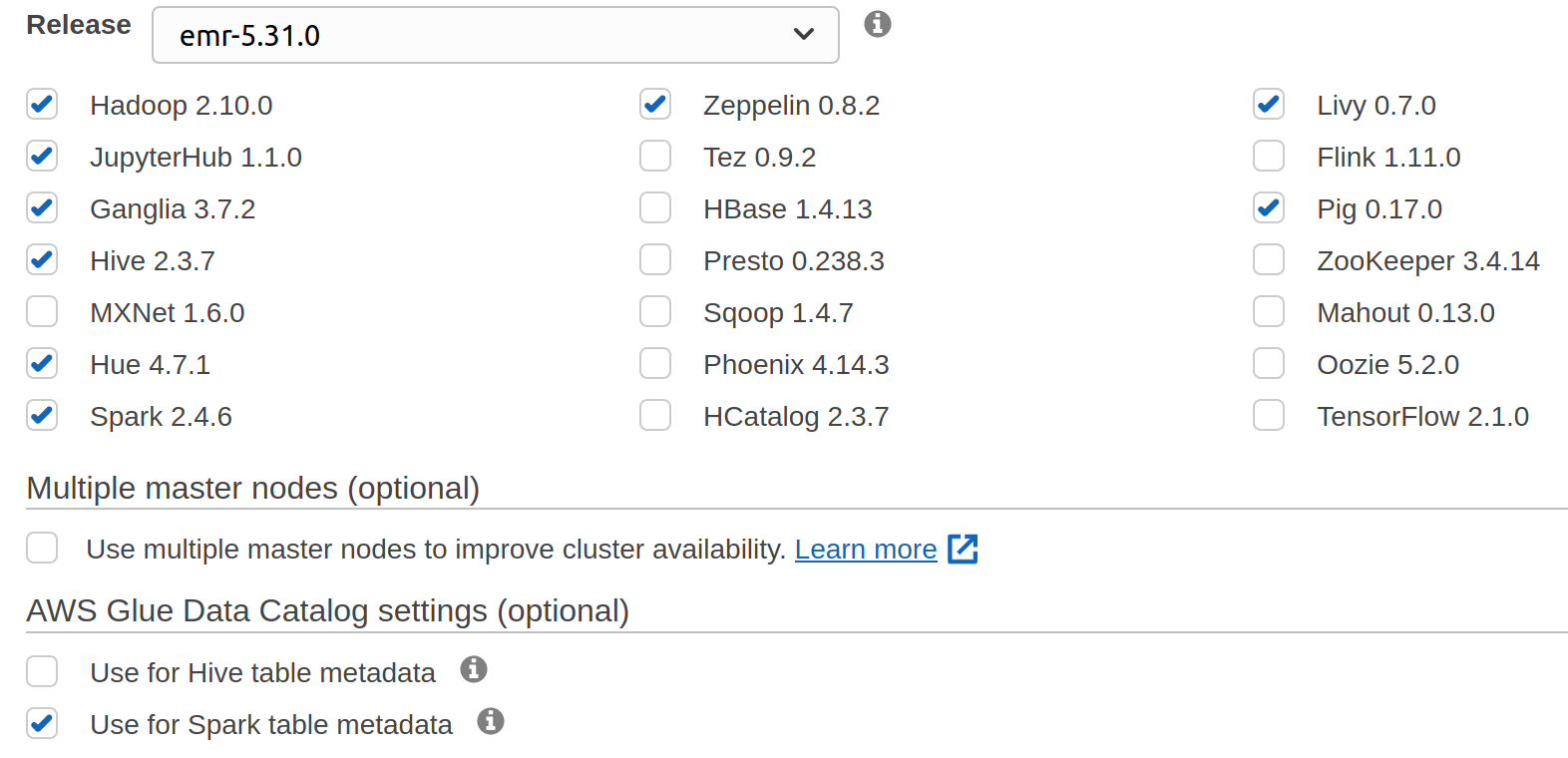The width and height of the screenshot is (1568, 758).
Task: Uncheck Livy 0.7.0
Action: coord(1269,105)
